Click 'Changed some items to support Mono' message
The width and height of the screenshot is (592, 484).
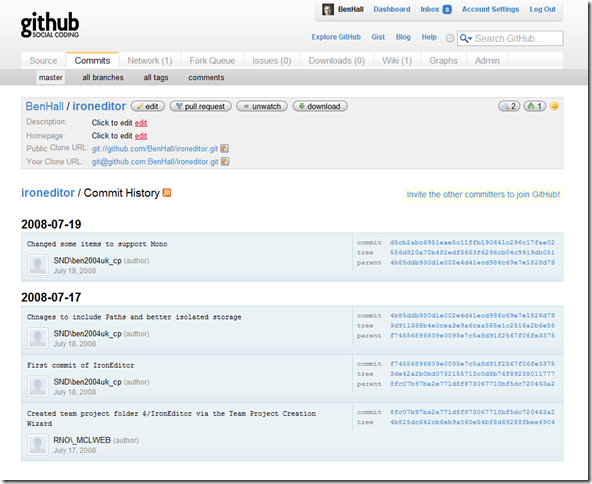(x=97, y=244)
